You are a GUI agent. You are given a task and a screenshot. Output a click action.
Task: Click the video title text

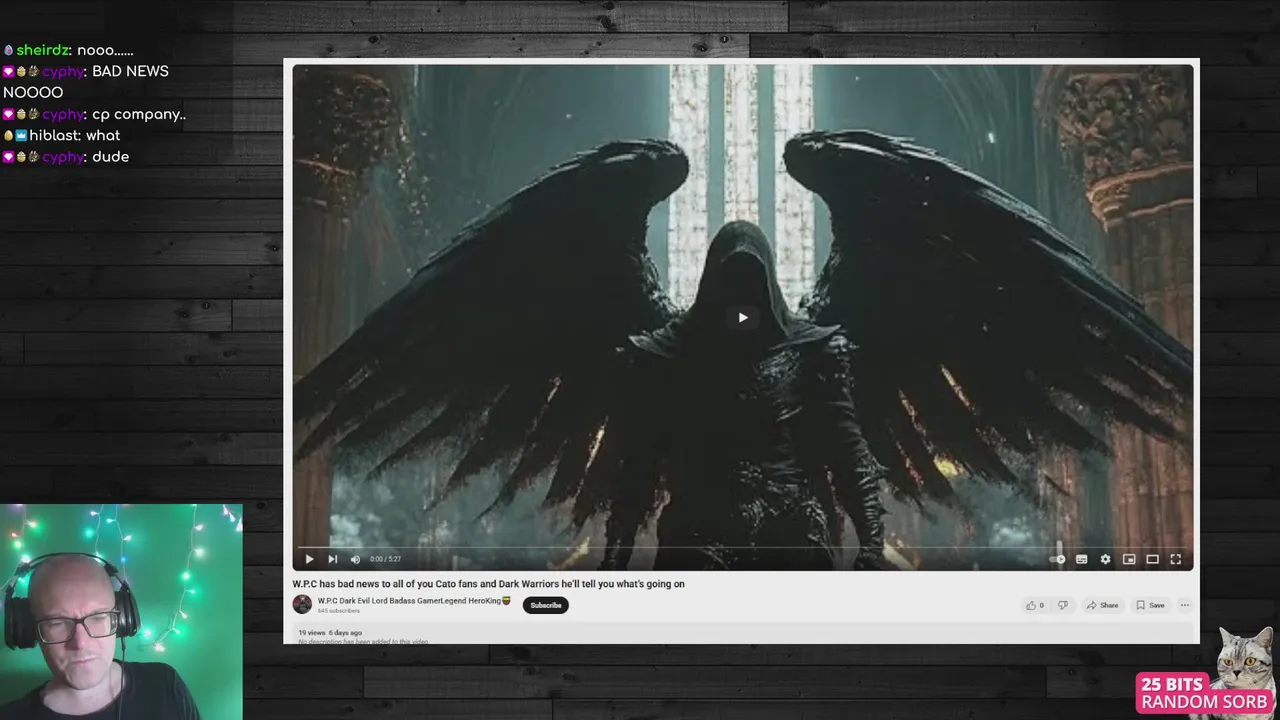(x=488, y=584)
